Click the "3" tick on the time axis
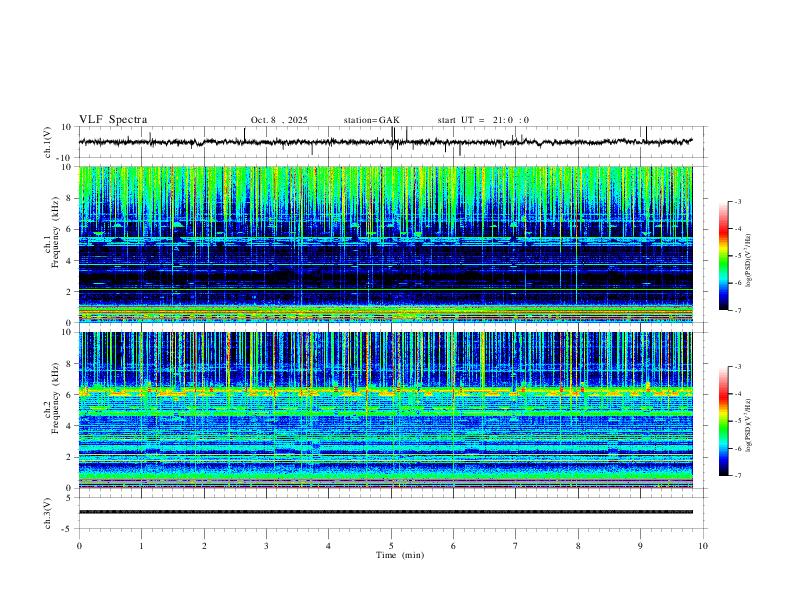The width and height of the screenshot is (792, 612). coord(266,546)
